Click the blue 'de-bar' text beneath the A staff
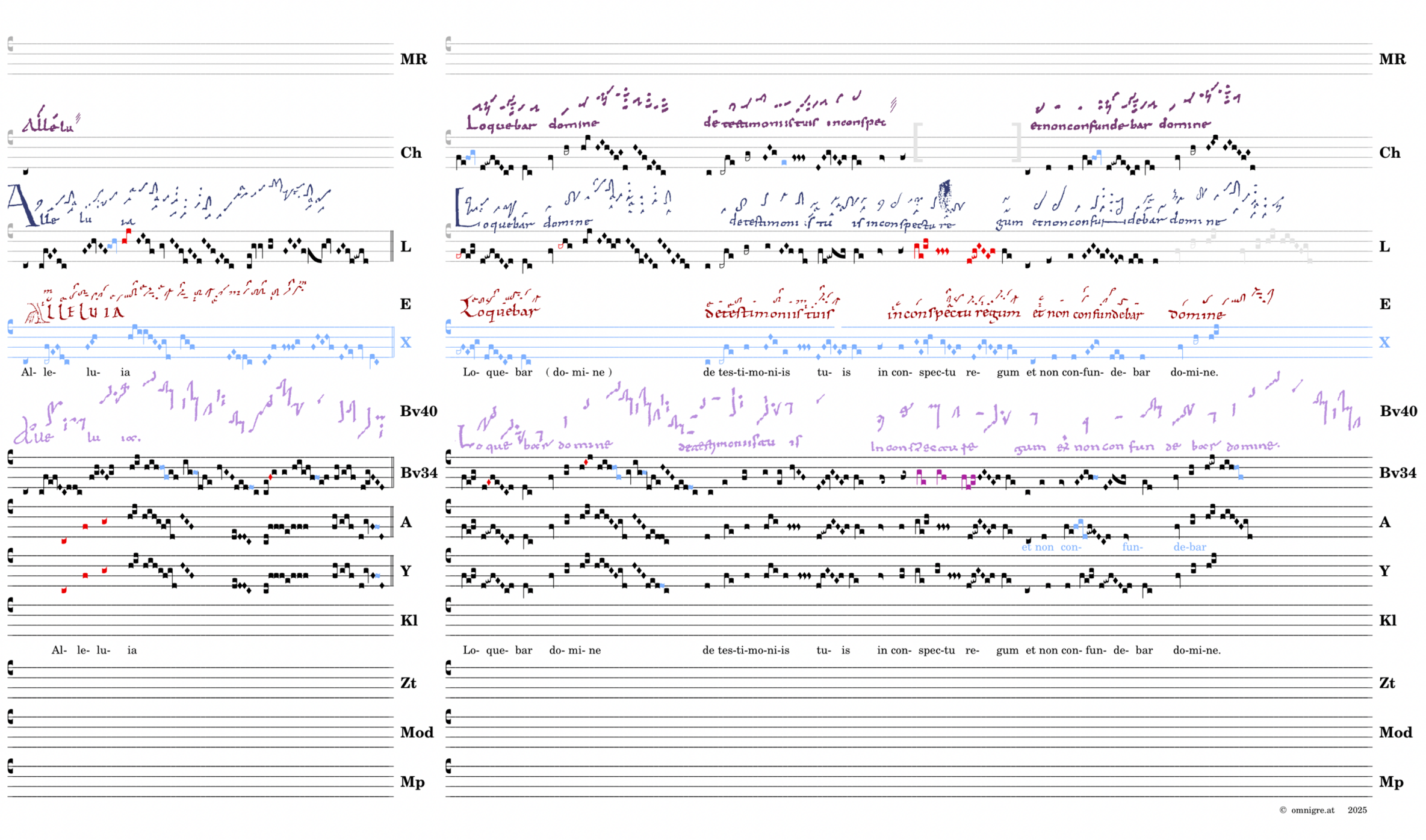 point(1189,547)
